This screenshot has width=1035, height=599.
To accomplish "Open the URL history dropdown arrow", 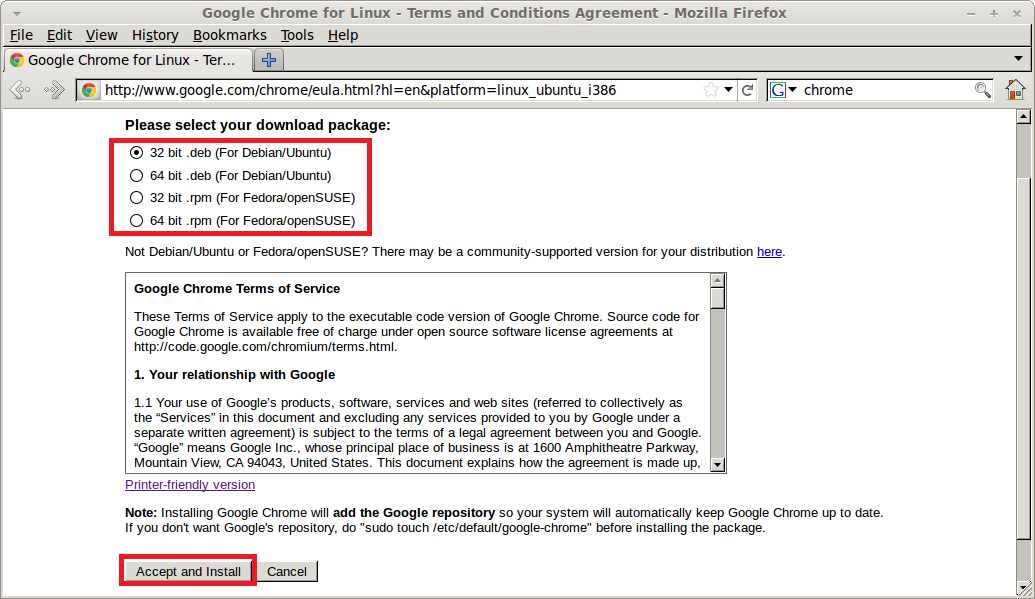I will click(728, 90).
